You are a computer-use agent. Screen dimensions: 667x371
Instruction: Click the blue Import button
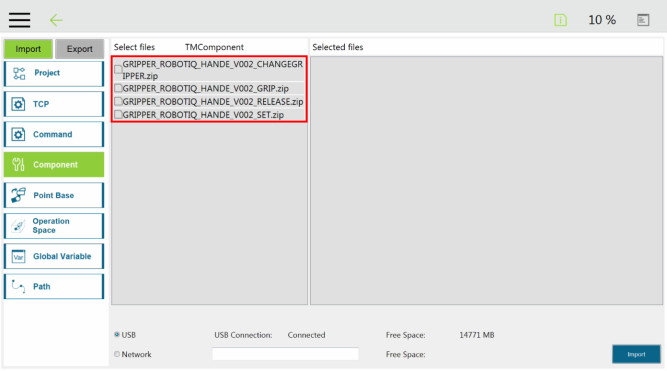(636, 354)
